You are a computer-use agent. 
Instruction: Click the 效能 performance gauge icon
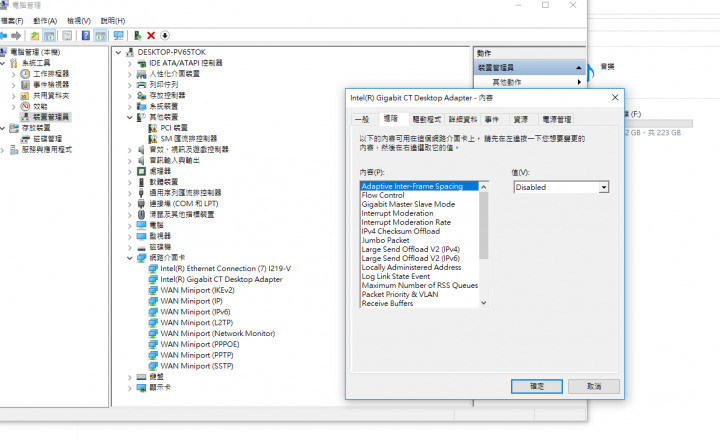pos(25,106)
